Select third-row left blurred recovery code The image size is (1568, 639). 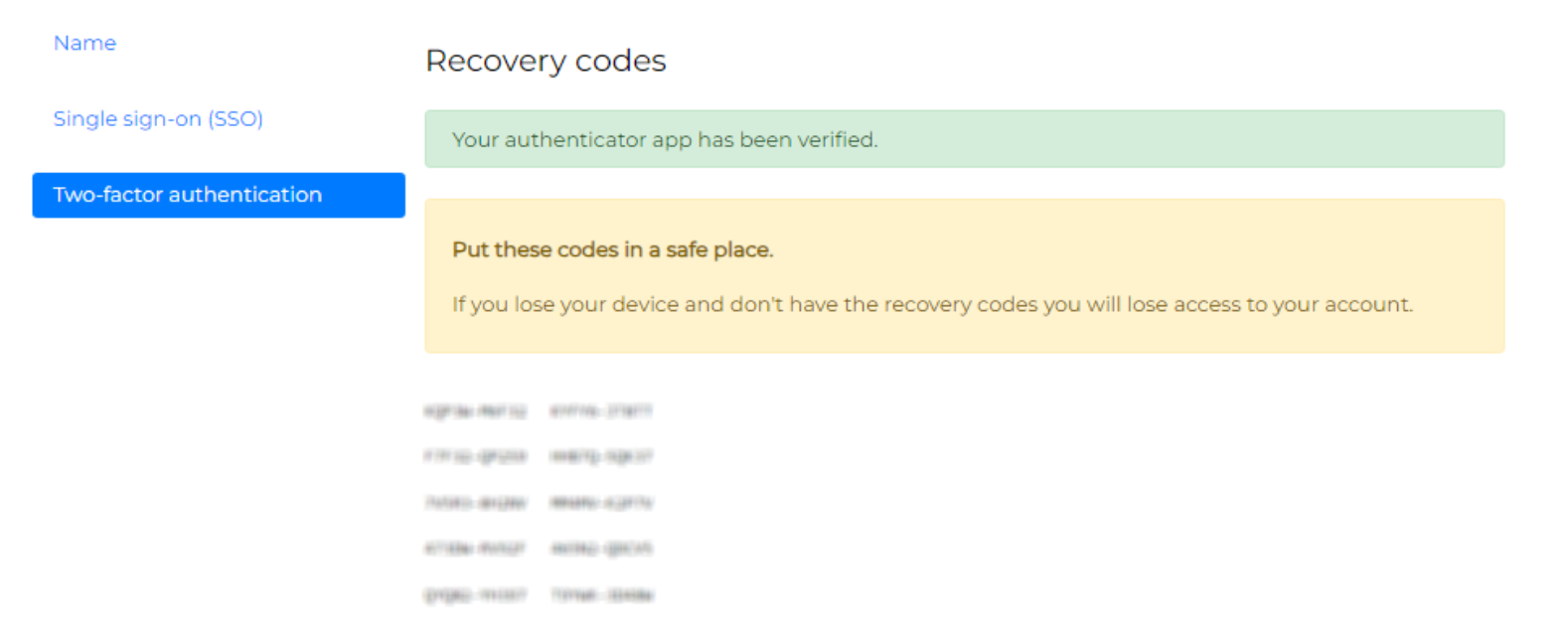[475, 503]
